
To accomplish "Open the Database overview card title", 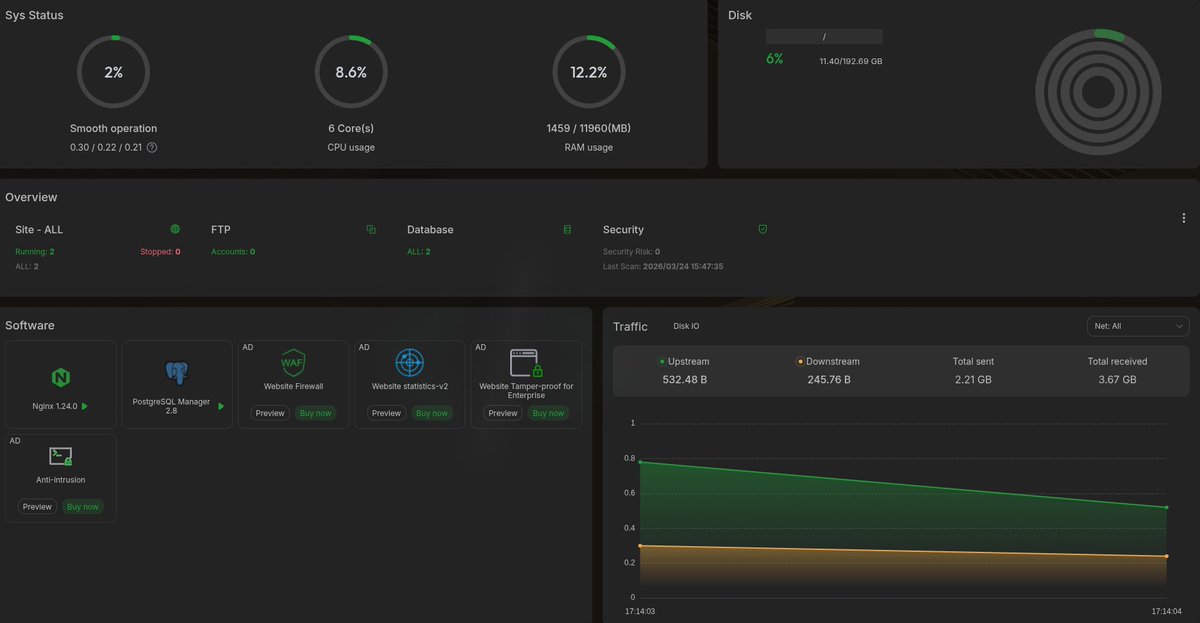I will [x=430, y=230].
